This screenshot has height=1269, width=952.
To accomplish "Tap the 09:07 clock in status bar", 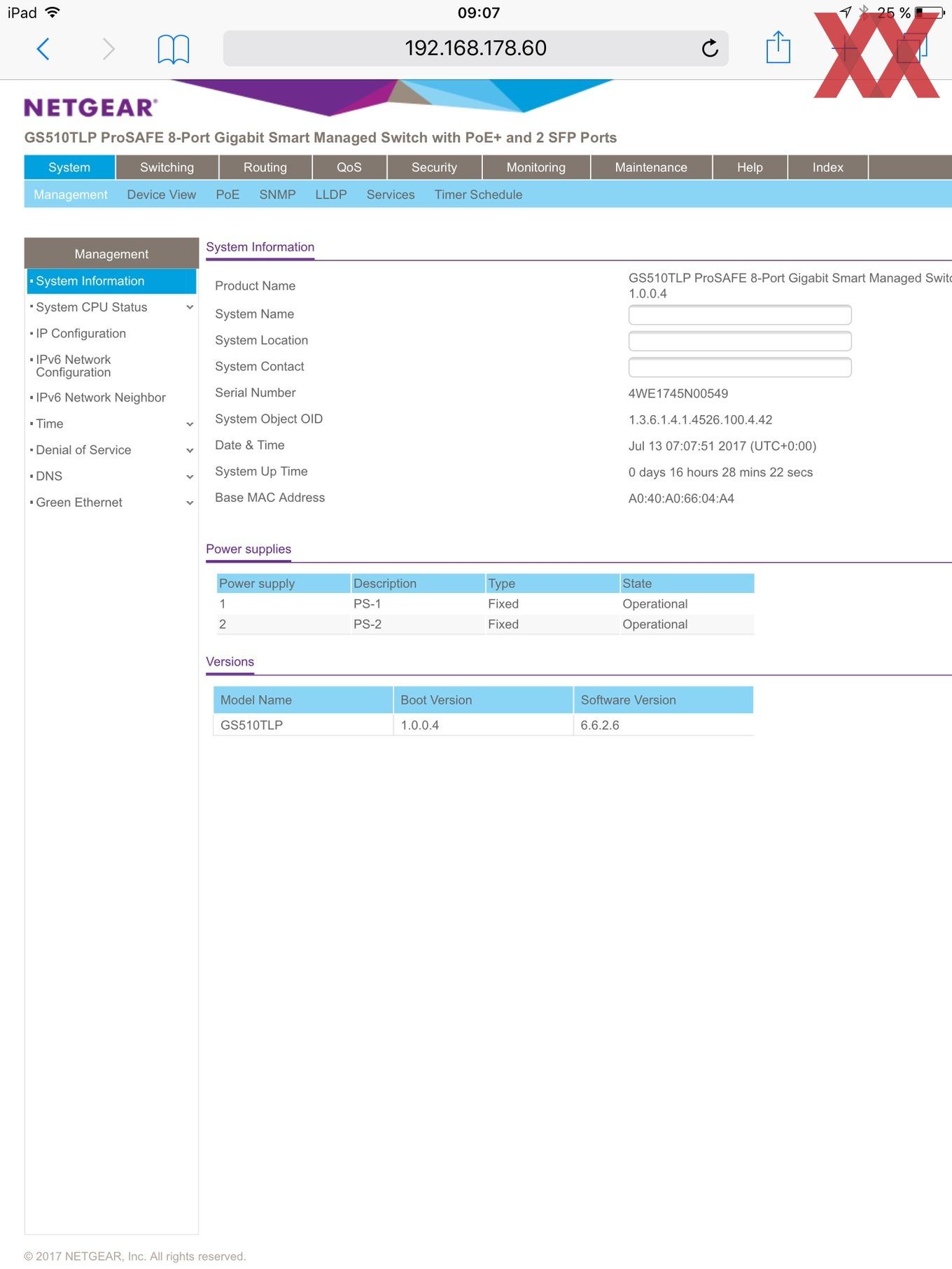I will [479, 13].
